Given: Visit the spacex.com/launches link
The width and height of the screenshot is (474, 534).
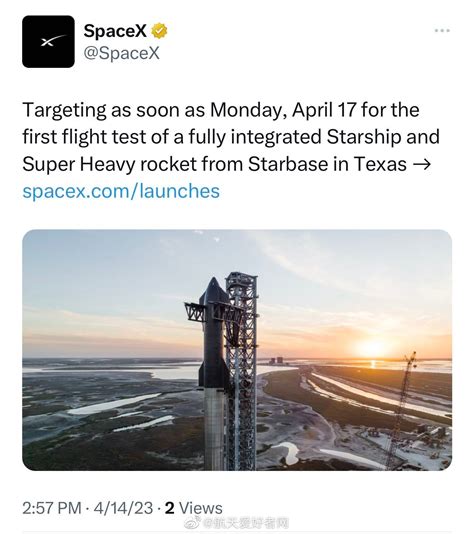Looking at the screenshot, I should tap(121, 191).
